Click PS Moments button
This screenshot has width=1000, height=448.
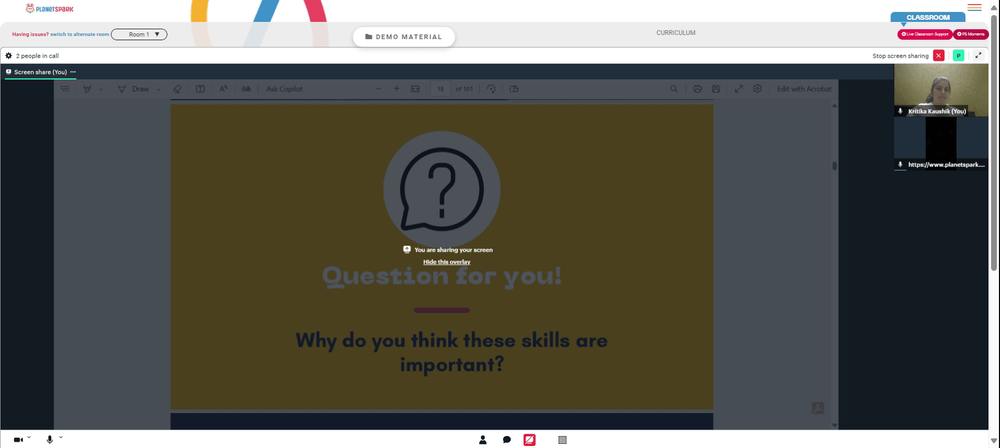971,34
